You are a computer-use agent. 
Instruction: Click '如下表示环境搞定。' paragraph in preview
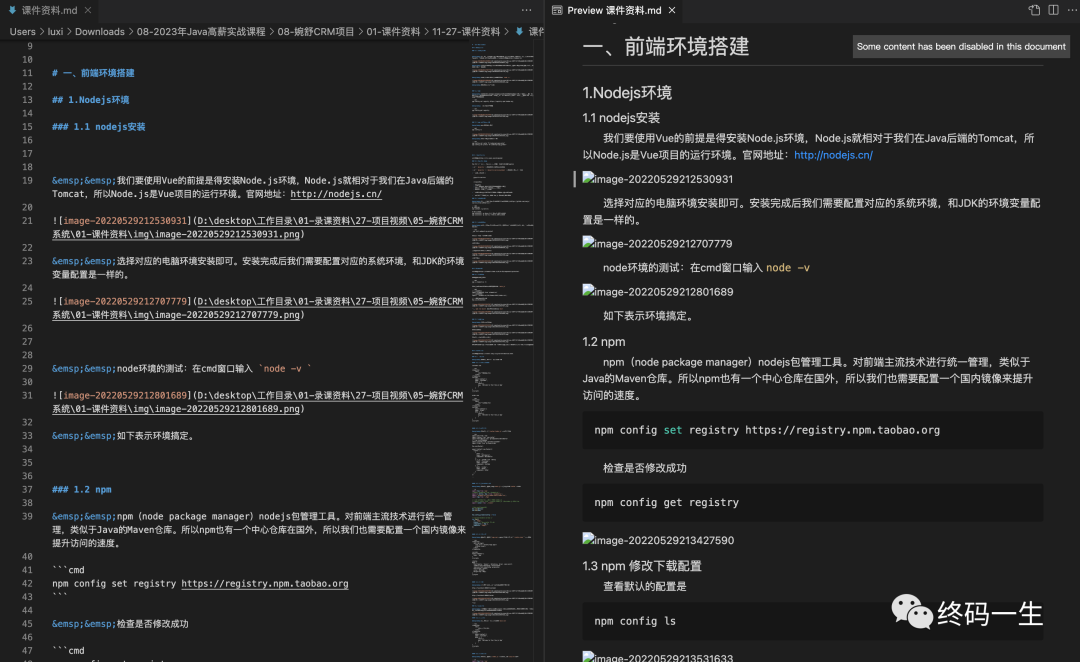(650, 316)
